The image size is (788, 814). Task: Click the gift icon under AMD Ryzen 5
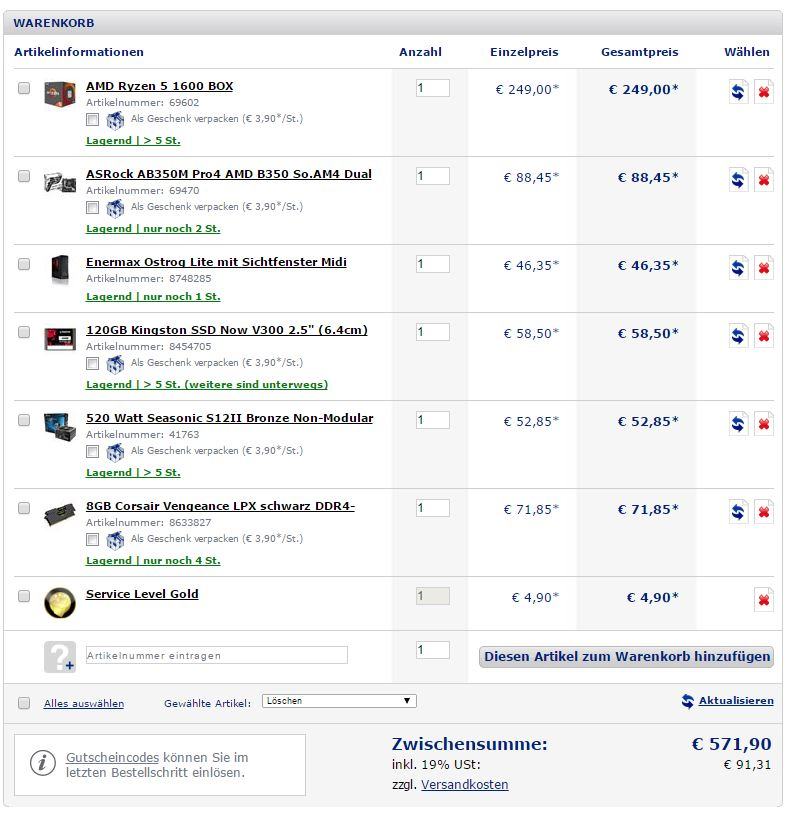coord(115,120)
